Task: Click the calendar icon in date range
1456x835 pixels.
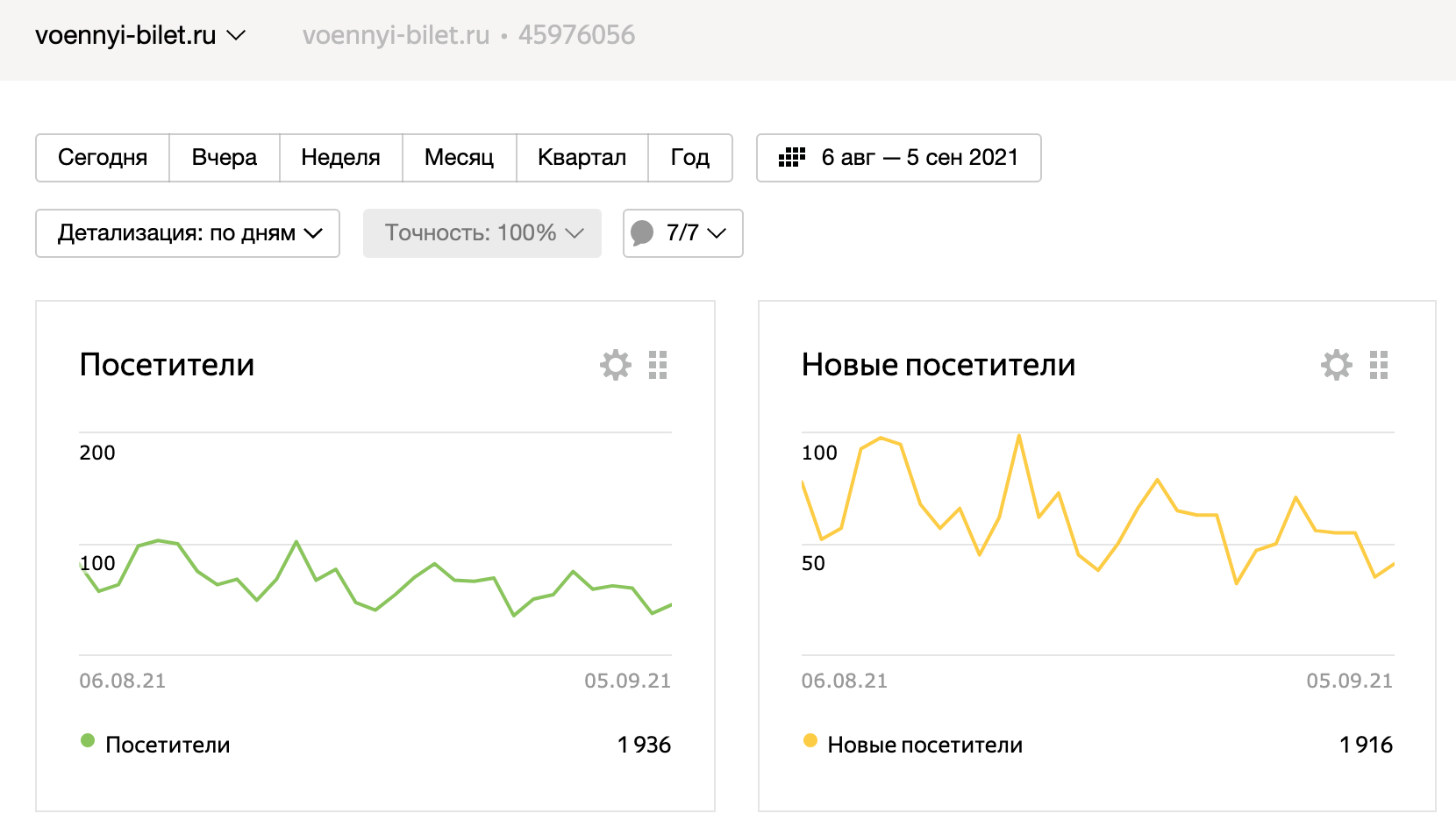Action: 792,158
